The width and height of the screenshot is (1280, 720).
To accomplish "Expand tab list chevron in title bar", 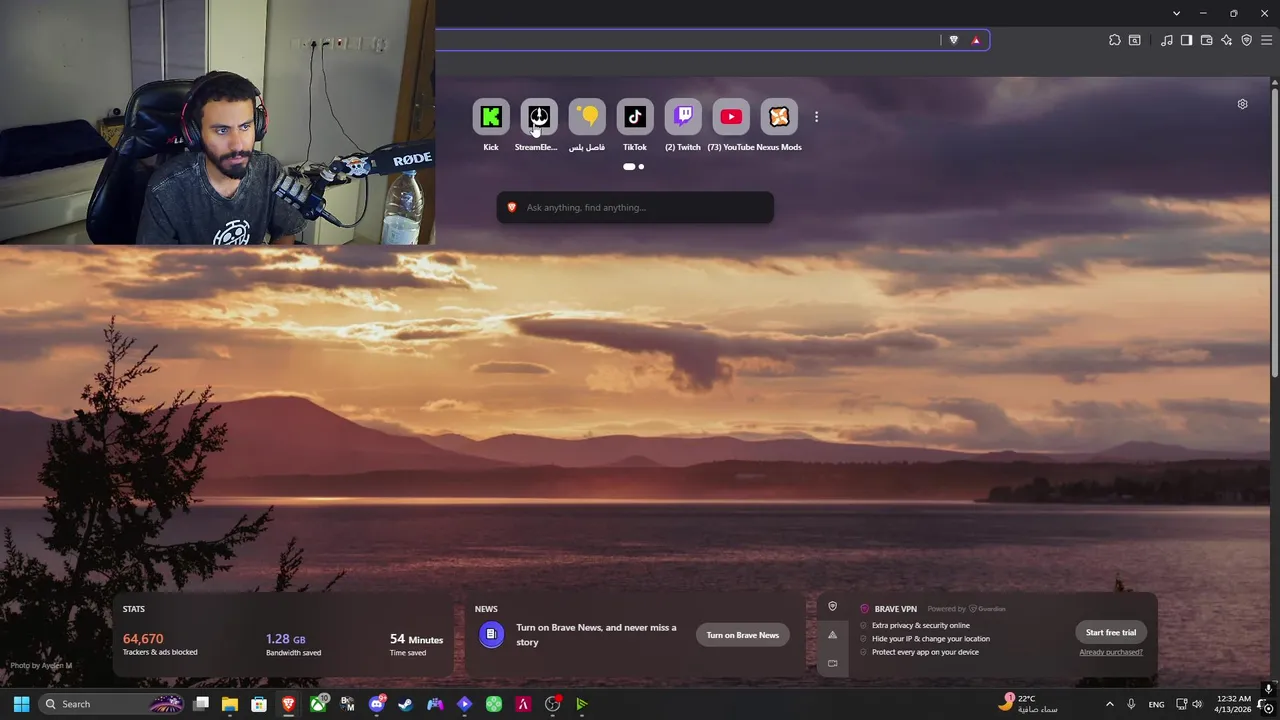I will [x=1176, y=13].
